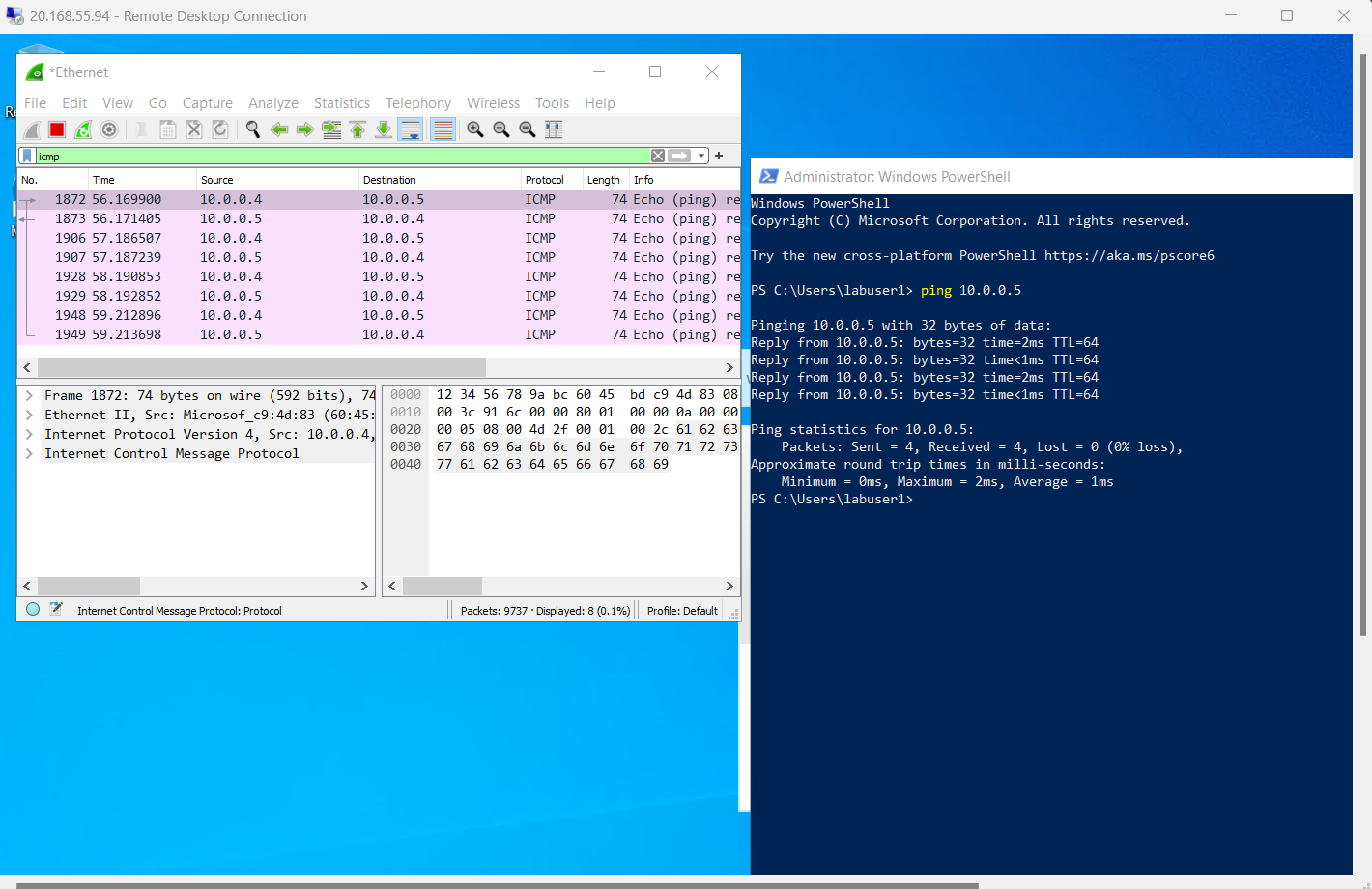Open the Statistics menu

pos(342,102)
